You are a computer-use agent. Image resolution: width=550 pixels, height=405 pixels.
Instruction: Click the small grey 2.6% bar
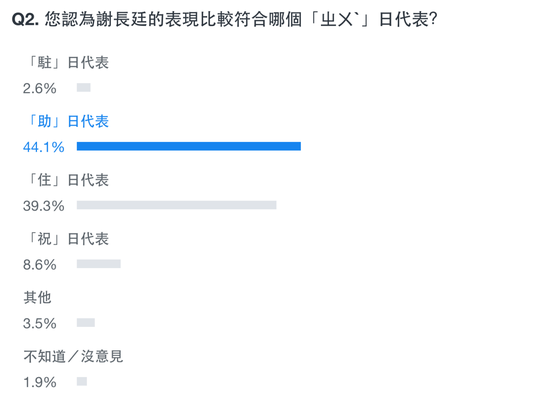[83, 88]
